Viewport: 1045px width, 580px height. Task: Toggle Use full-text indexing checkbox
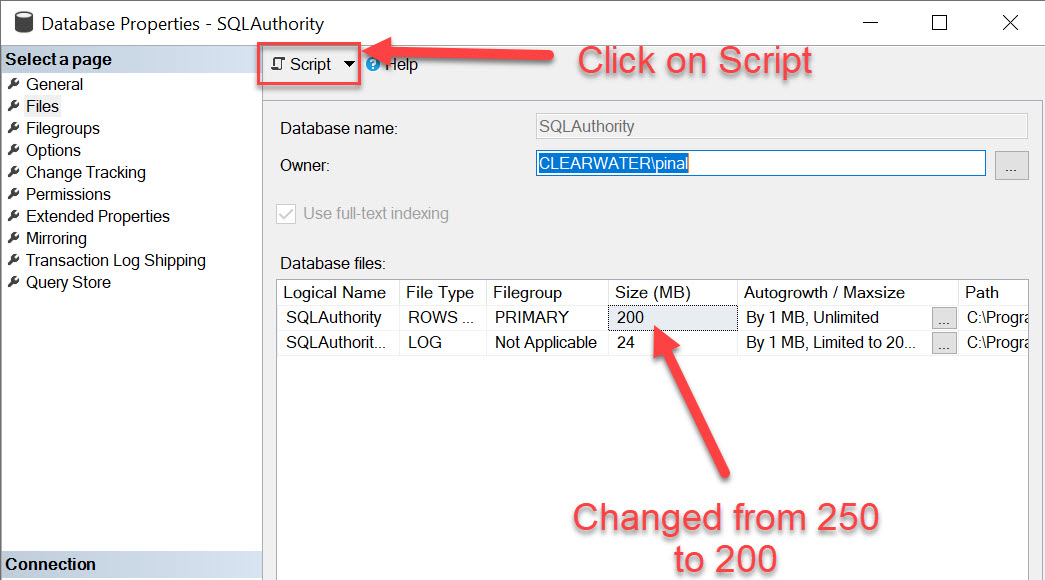point(286,214)
